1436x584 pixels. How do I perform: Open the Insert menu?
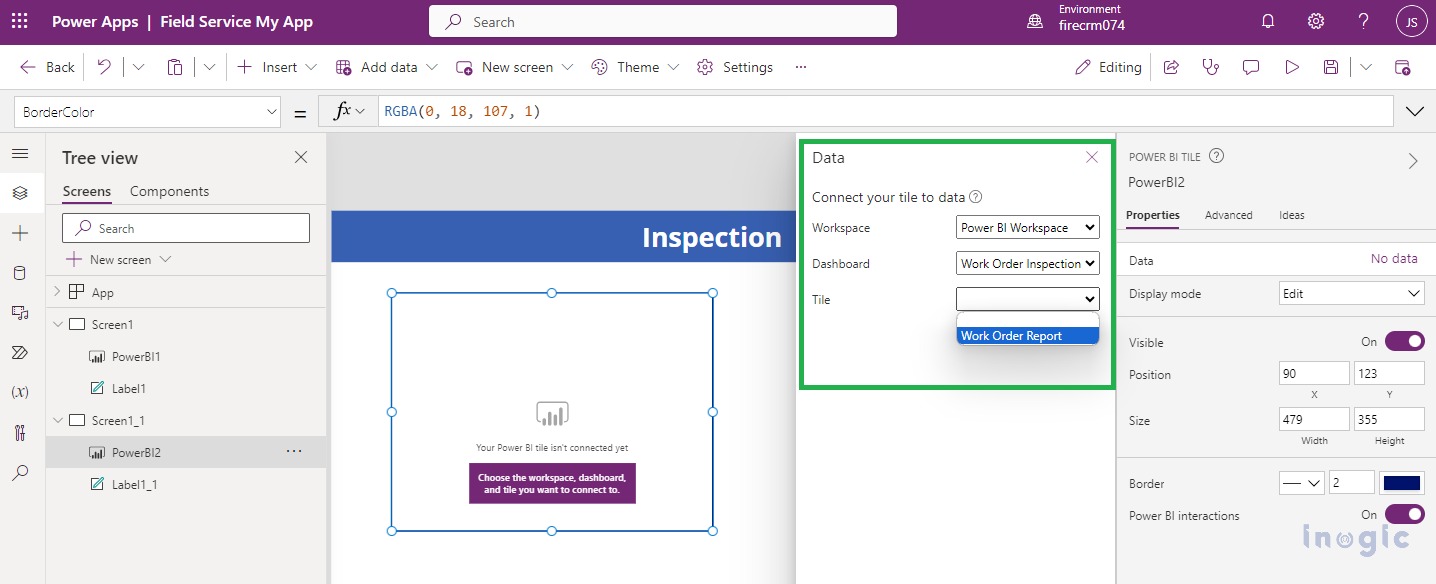(x=278, y=67)
